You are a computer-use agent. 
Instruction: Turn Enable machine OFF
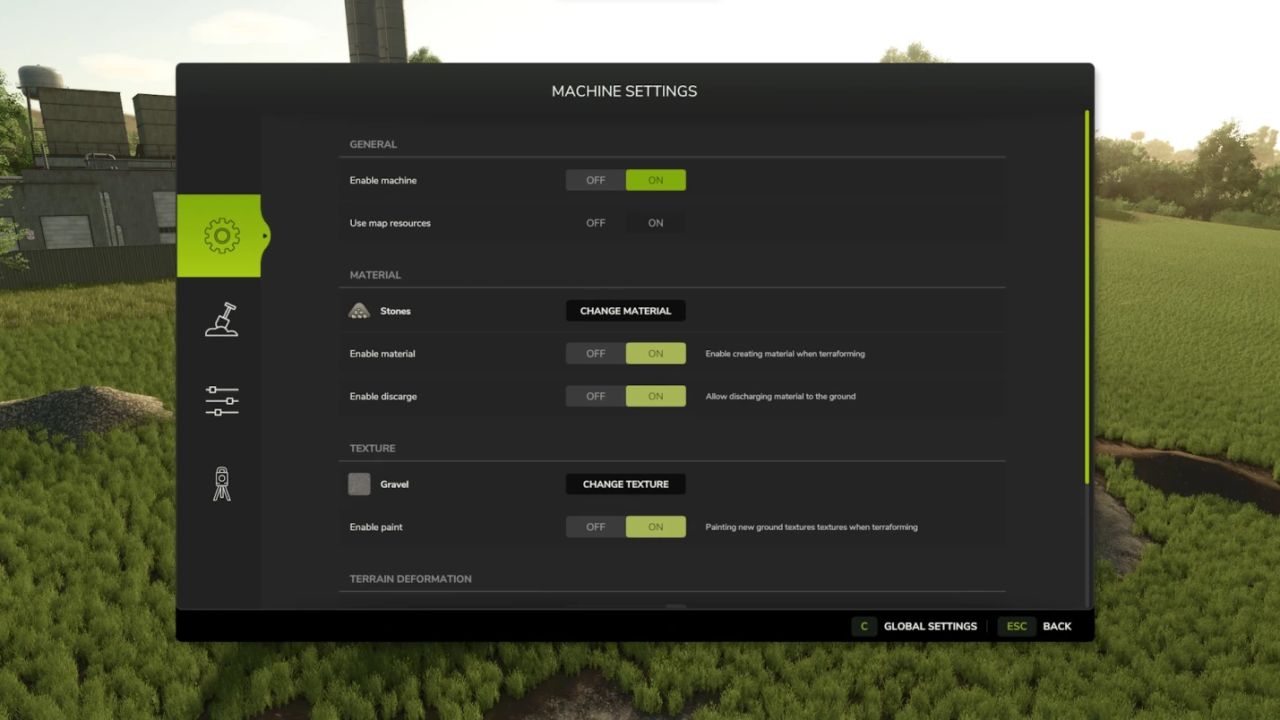pyautogui.click(x=596, y=181)
